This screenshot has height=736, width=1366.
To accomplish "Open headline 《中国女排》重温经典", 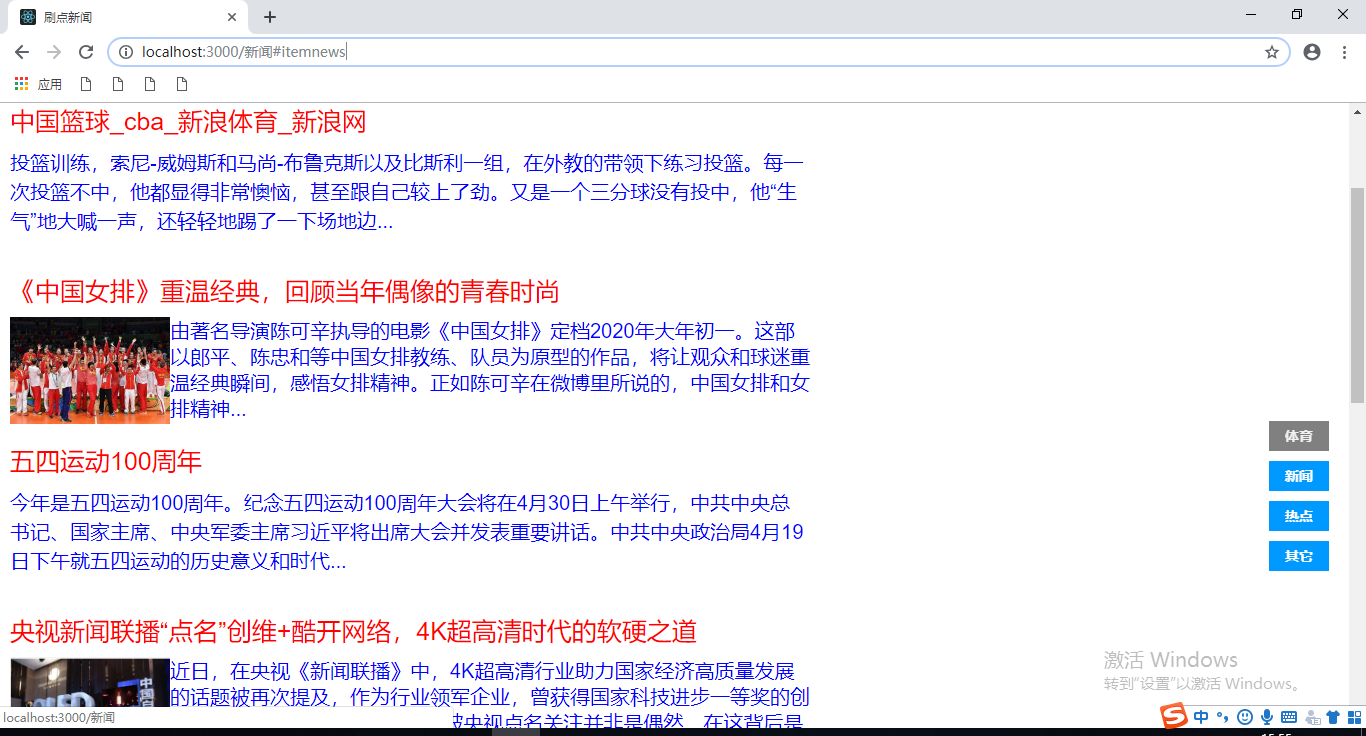I will click(x=285, y=292).
